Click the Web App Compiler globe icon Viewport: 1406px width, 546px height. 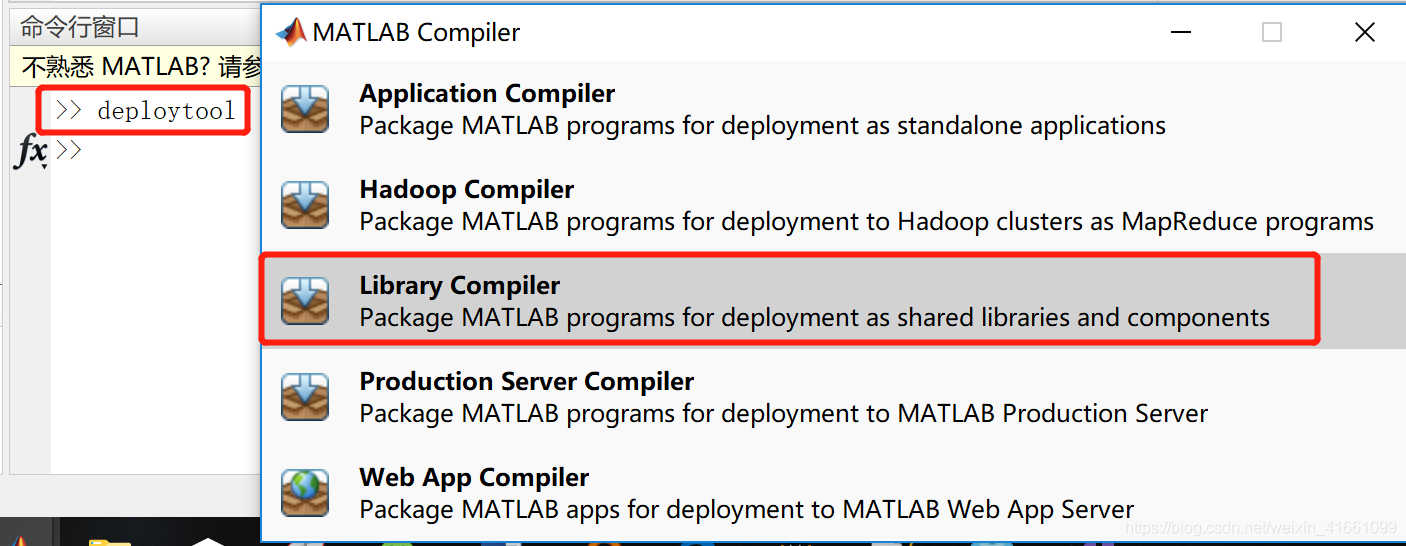[305, 493]
